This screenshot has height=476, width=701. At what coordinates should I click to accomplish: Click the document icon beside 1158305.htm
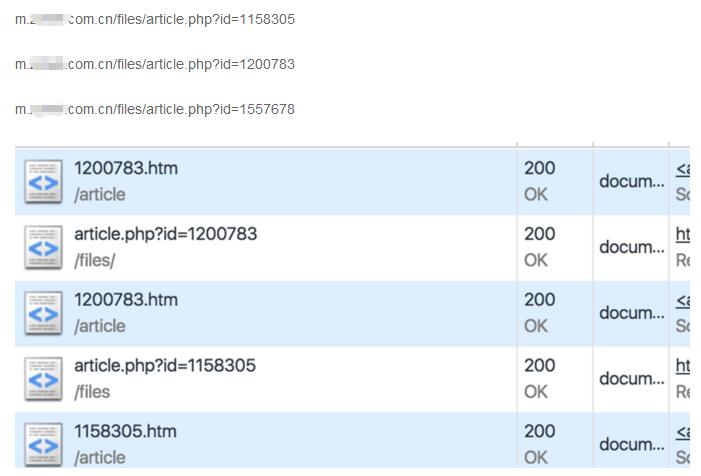tap(43, 444)
